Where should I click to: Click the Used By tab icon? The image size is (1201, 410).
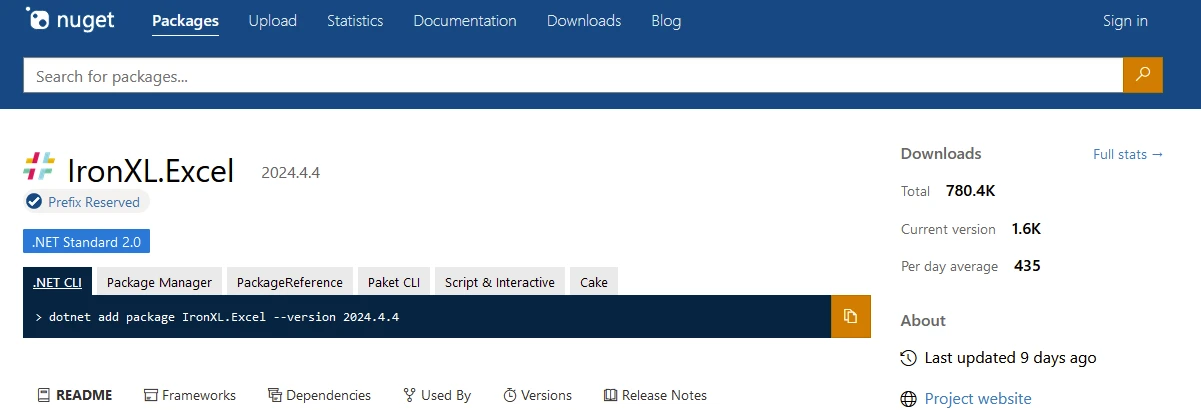409,395
